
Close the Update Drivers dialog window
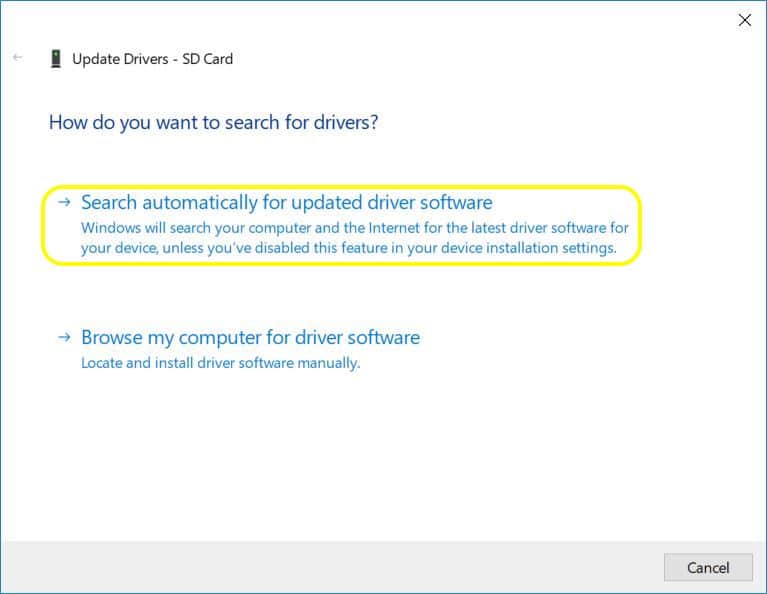[744, 20]
